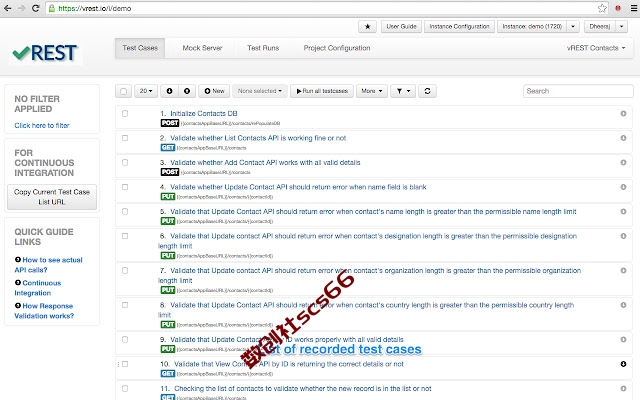640x400 pixels.
Task: Check the box for test case 10
Action: pos(125,364)
